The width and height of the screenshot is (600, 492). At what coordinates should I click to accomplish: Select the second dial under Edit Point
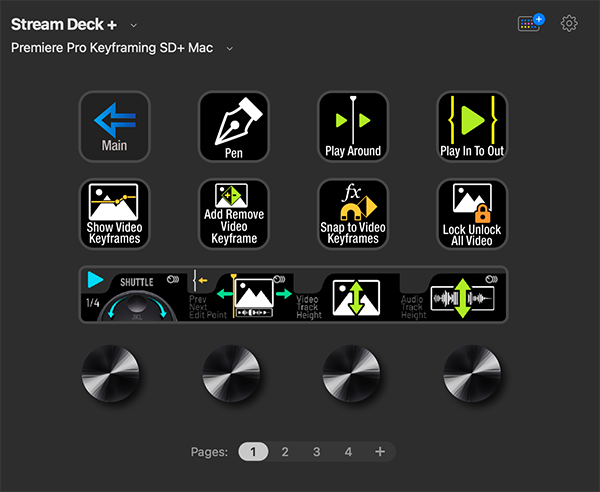(231, 373)
